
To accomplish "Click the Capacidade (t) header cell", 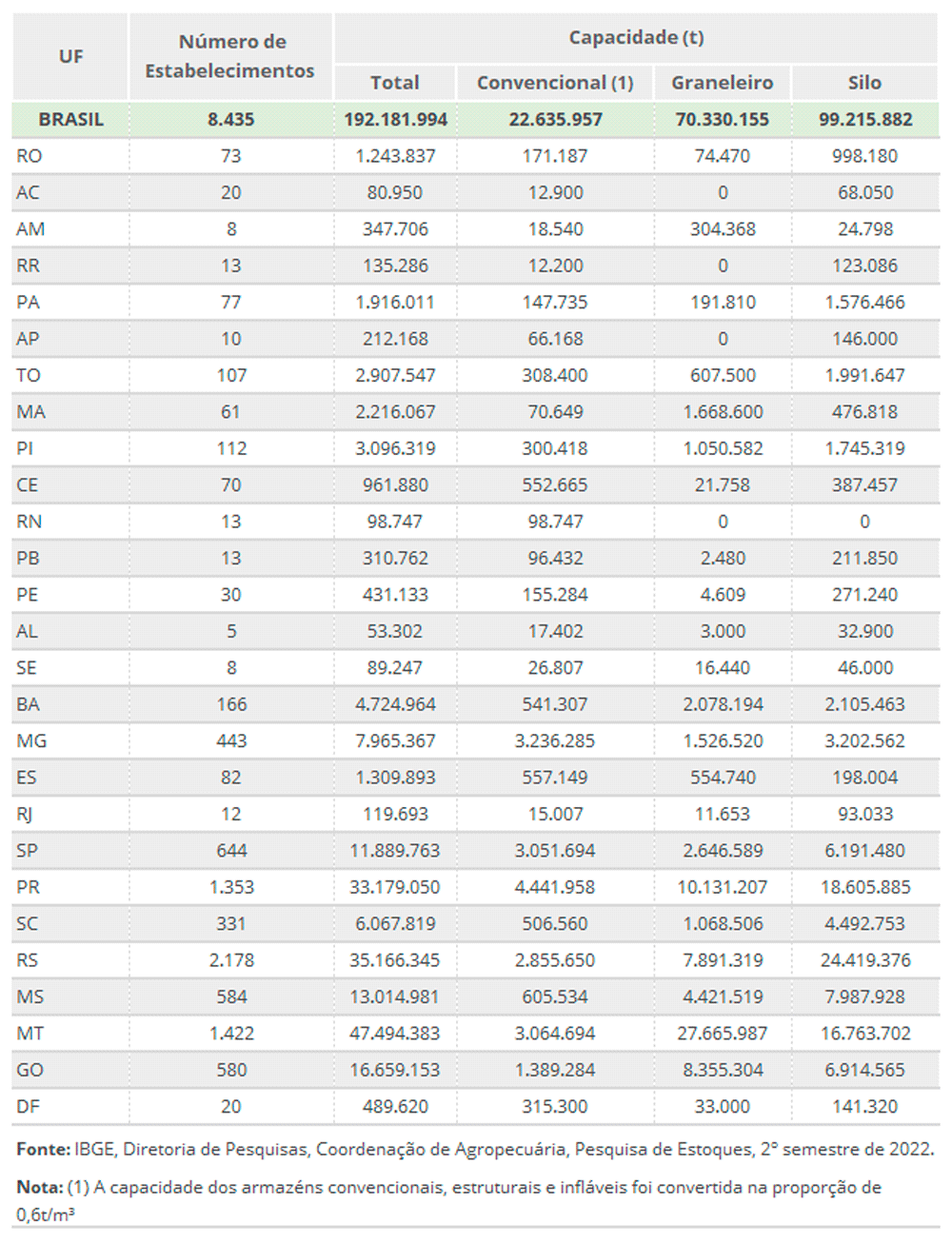I will pos(636,37).
